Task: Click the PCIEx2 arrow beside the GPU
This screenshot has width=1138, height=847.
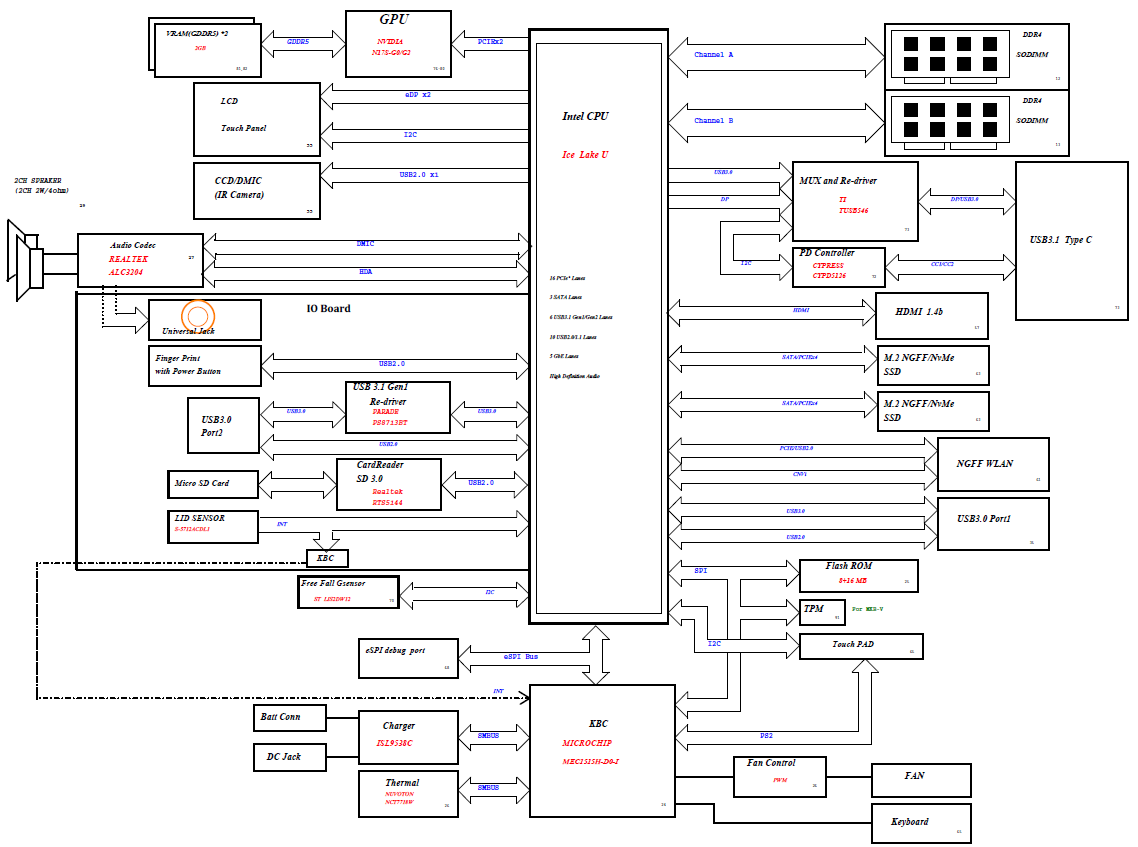Action: pyautogui.click(x=490, y=43)
